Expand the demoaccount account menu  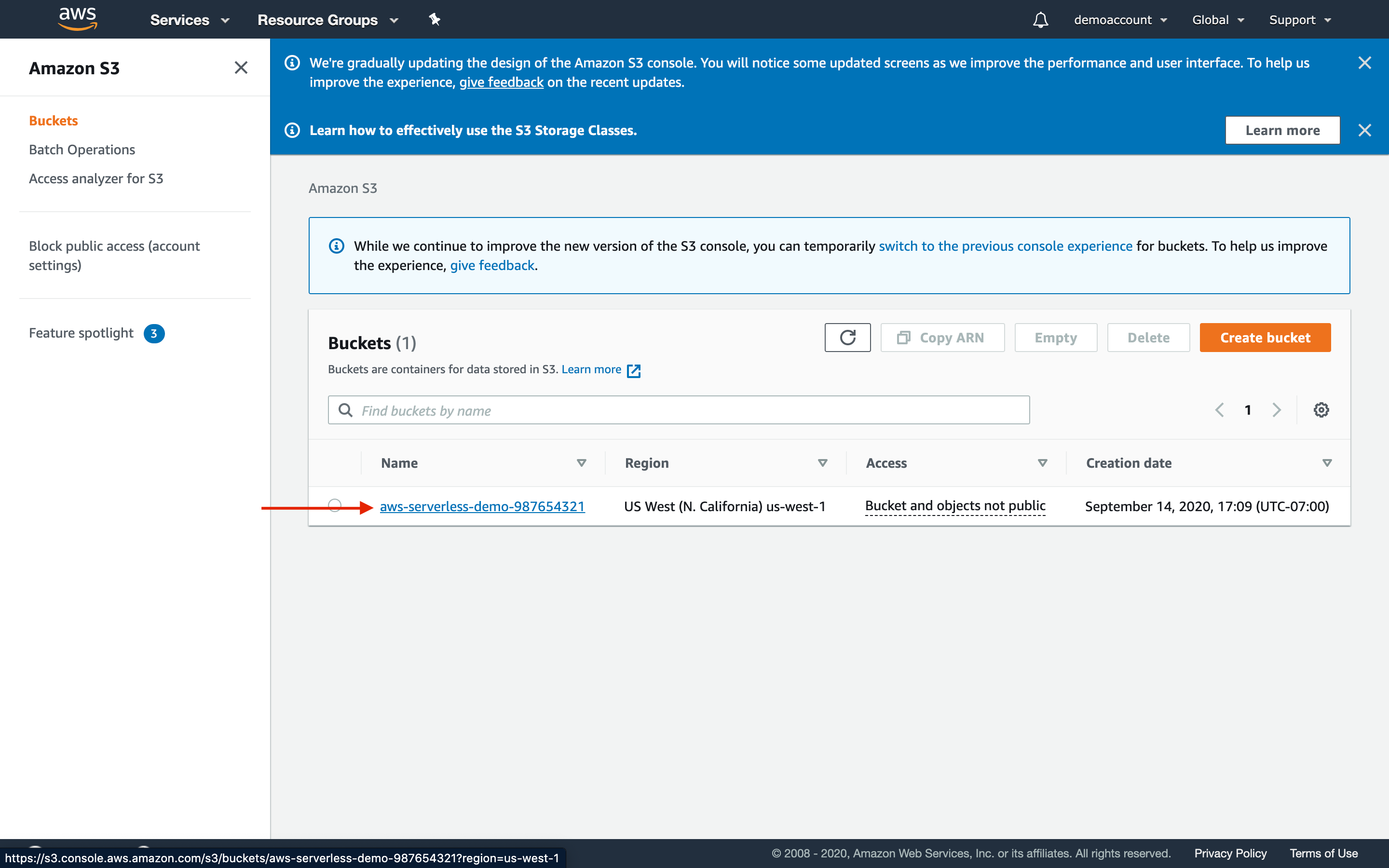[x=1120, y=20]
